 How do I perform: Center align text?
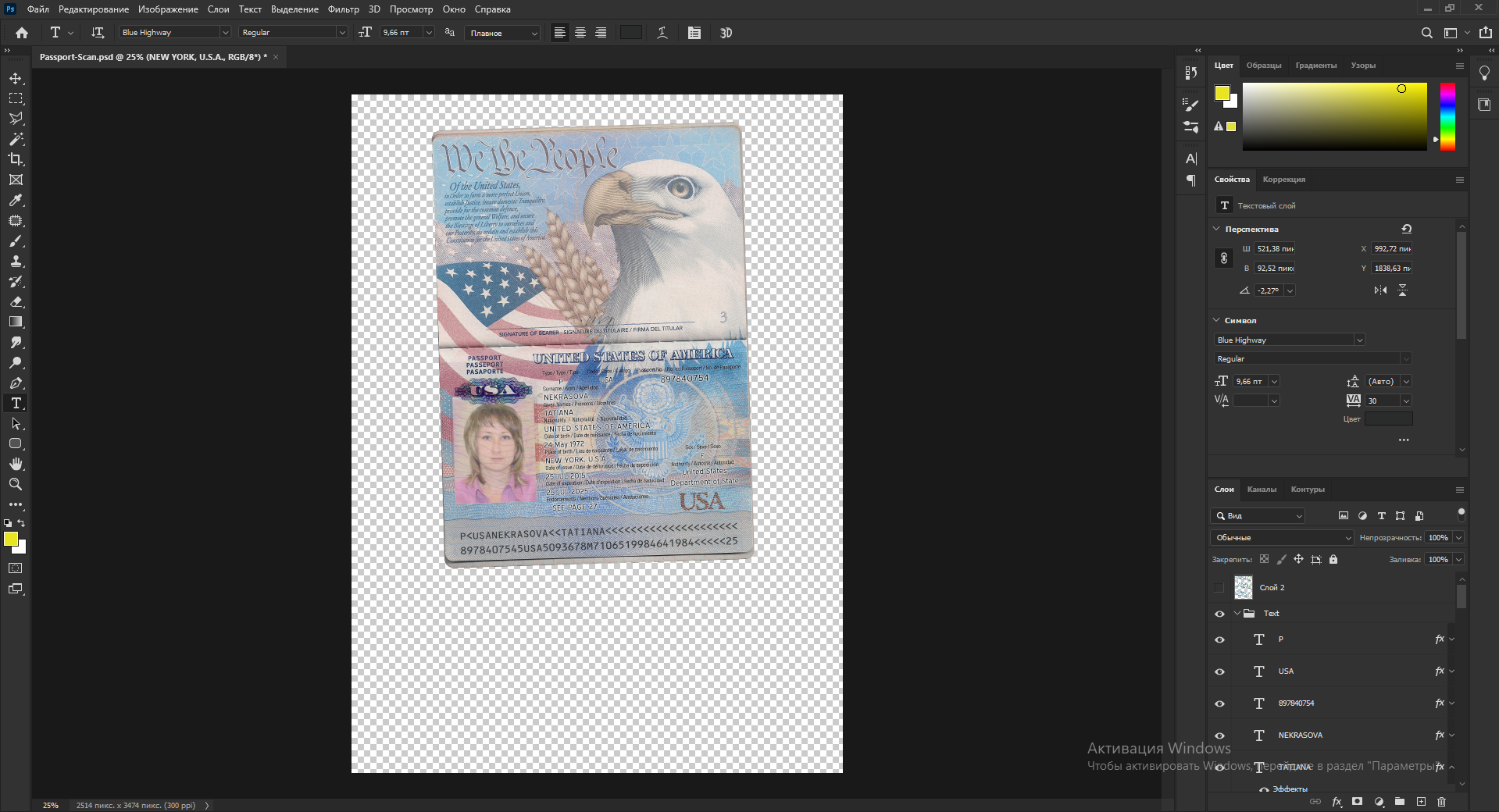[x=580, y=33]
